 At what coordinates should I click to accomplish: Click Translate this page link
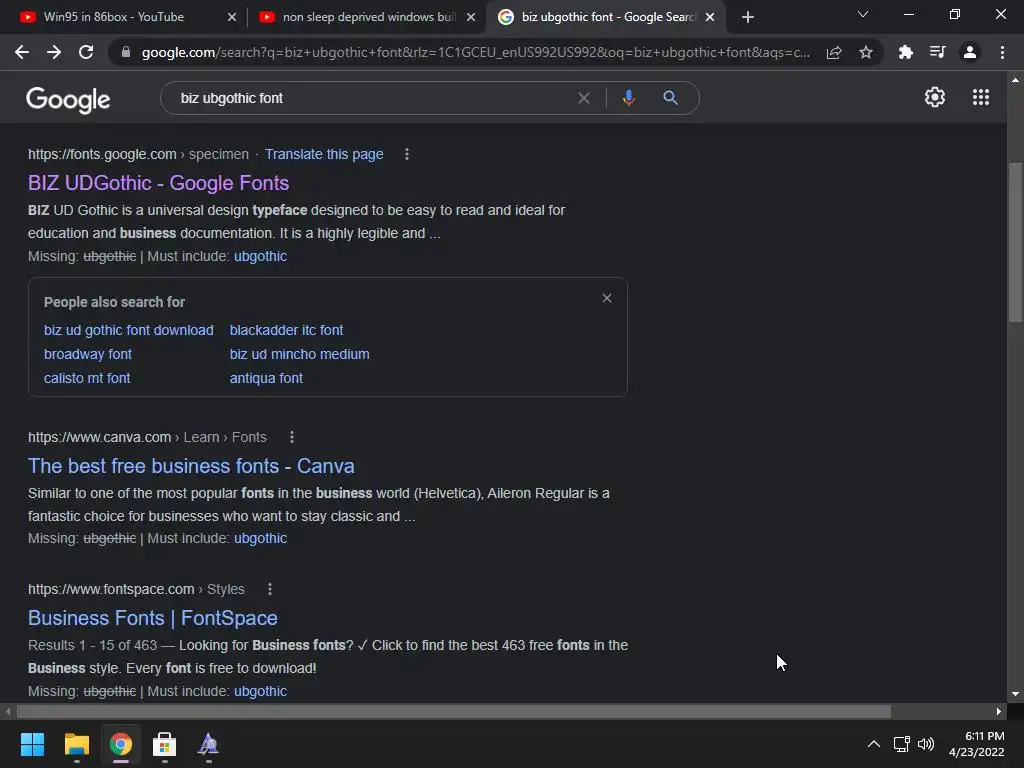pyautogui.click(x=324, y=154)
